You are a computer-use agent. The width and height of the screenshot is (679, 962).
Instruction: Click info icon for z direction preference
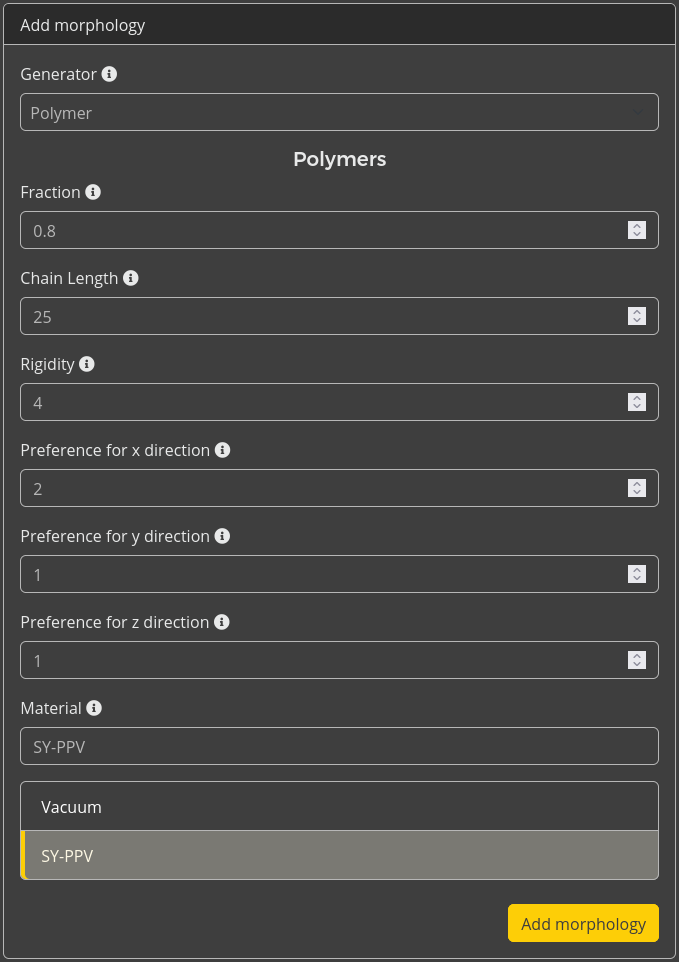point(222,622)
